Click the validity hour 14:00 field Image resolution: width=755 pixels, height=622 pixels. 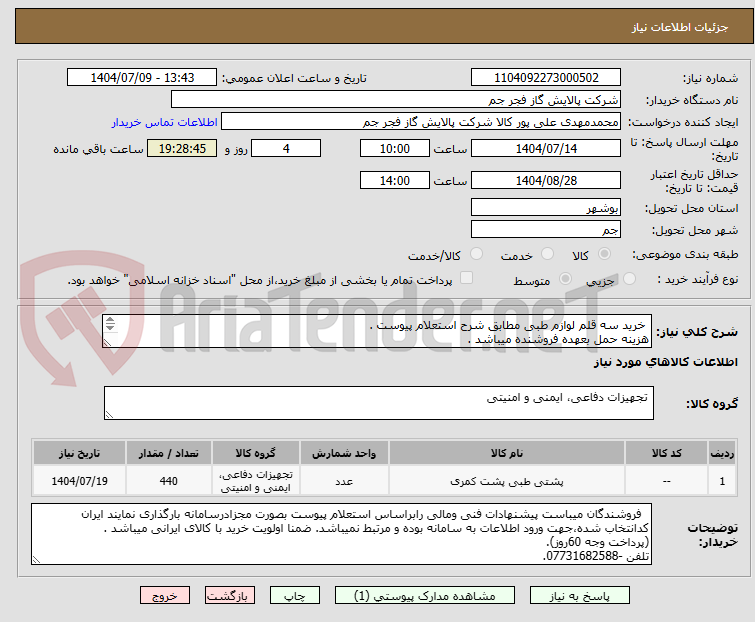(394, 181)
